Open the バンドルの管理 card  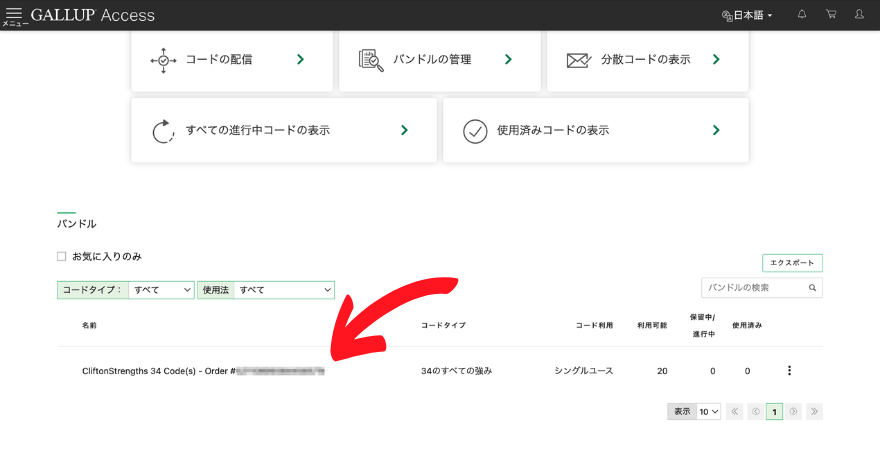pyautogui.click(x=440, y=61)
